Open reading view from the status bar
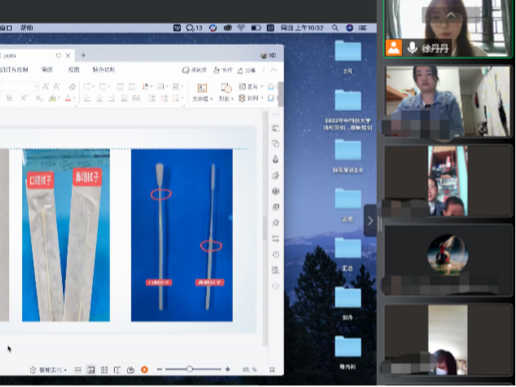The width and height of the screenshot is (516, 387). click(x=117, y=370)
